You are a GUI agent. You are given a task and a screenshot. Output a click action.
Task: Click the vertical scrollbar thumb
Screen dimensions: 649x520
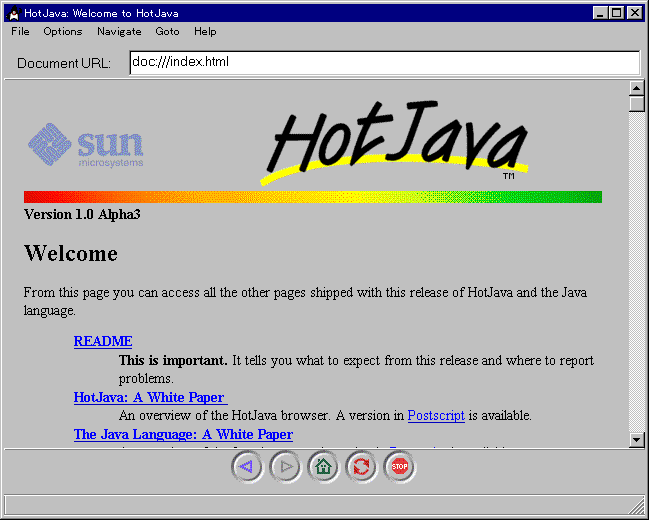(636, 104)
